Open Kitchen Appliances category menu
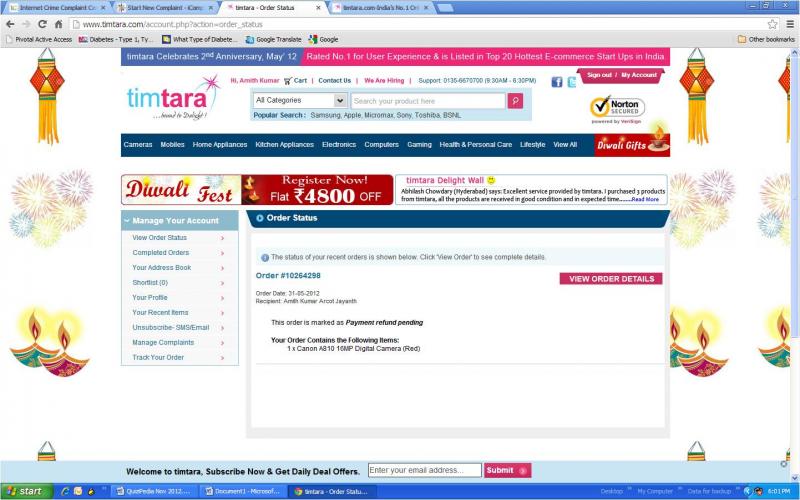Image resolution: width=800 pixels, height=500 pixels. tap(285, 145)
